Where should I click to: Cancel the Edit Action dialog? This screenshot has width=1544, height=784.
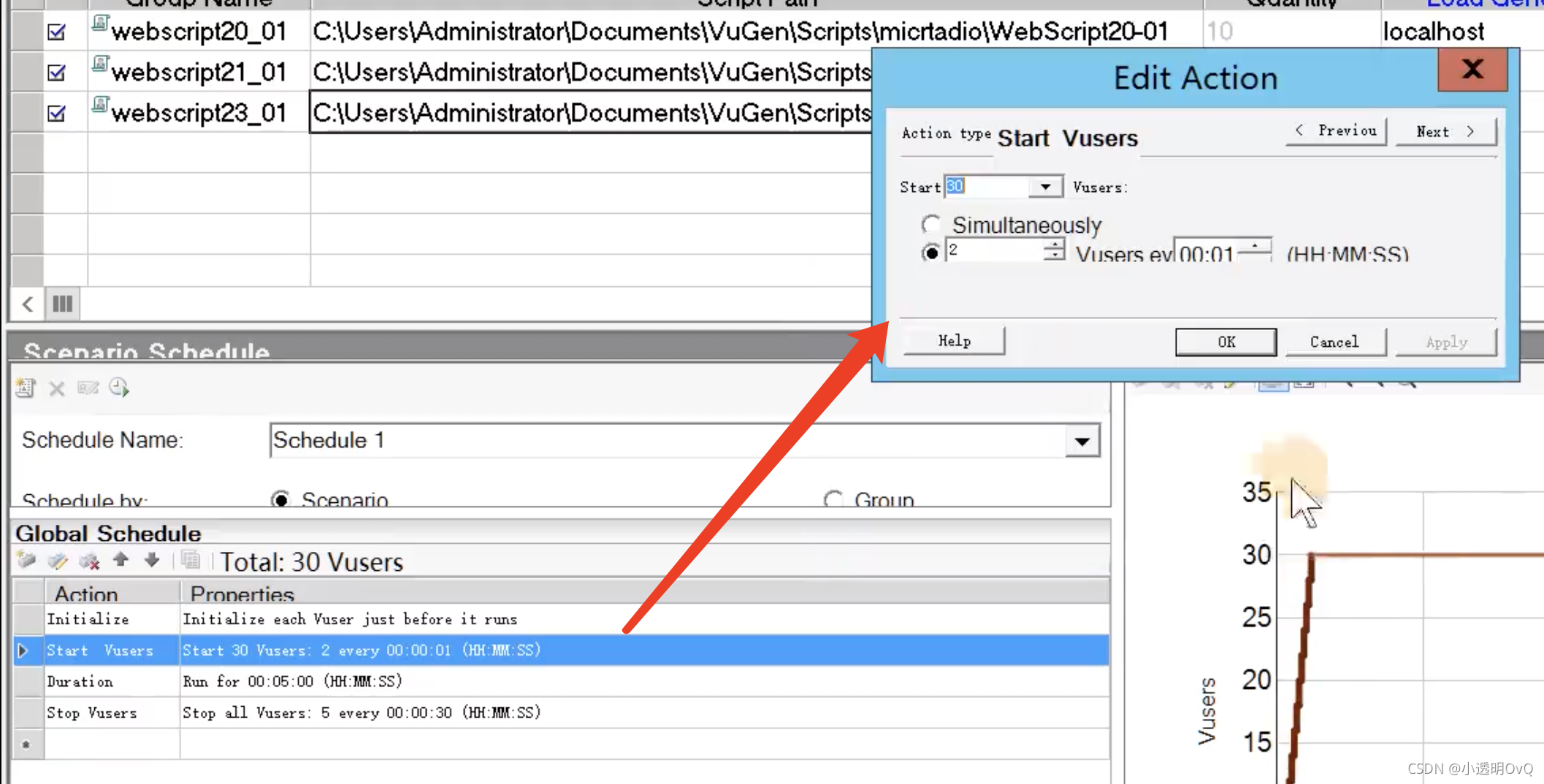click(1334, 342)
